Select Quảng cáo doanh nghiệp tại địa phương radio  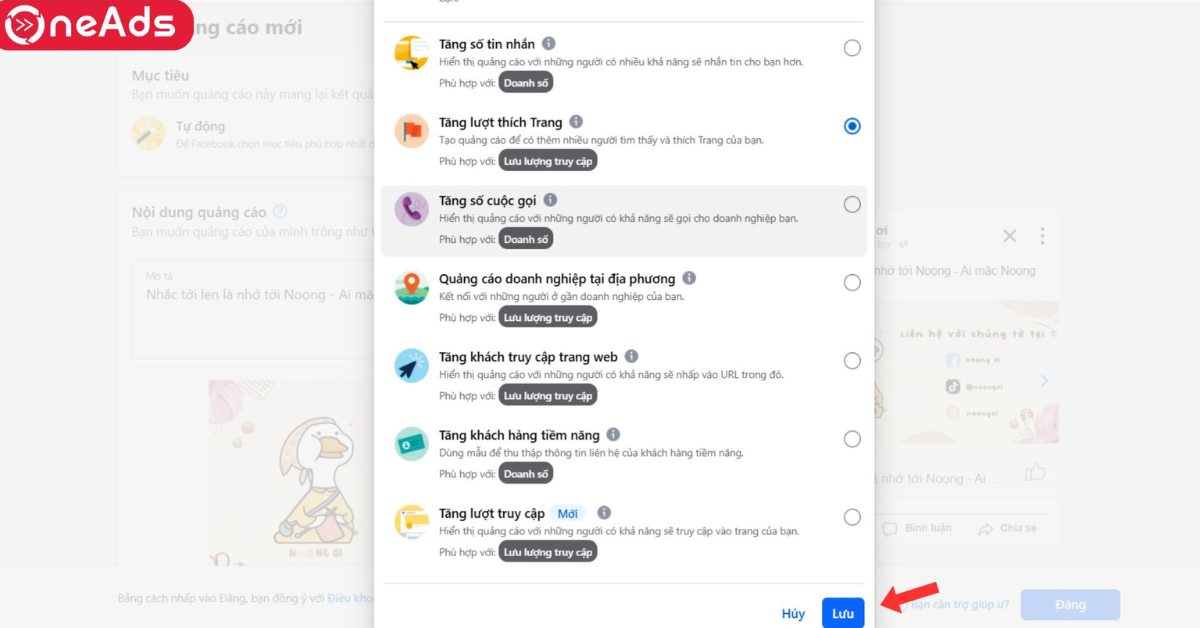pyautogui.click(x=852, y=283)
